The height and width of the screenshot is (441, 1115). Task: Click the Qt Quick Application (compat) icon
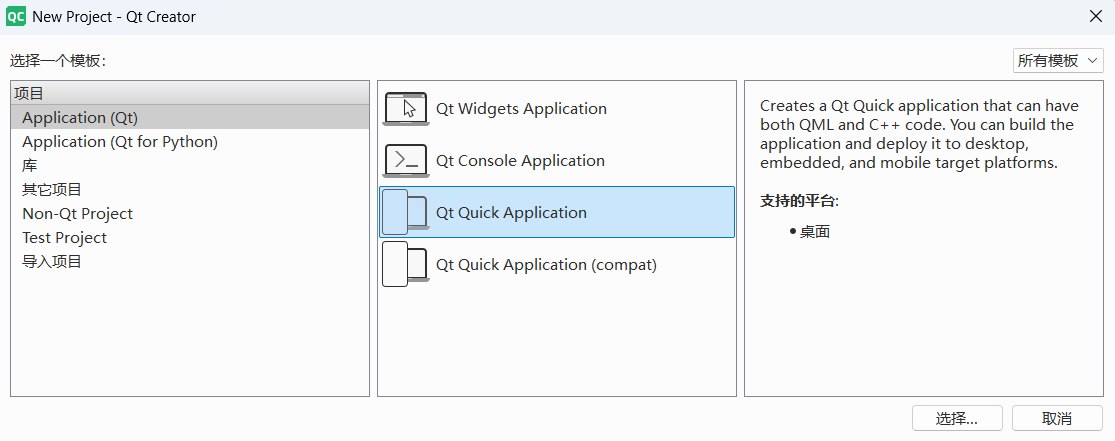pos(406,264)
